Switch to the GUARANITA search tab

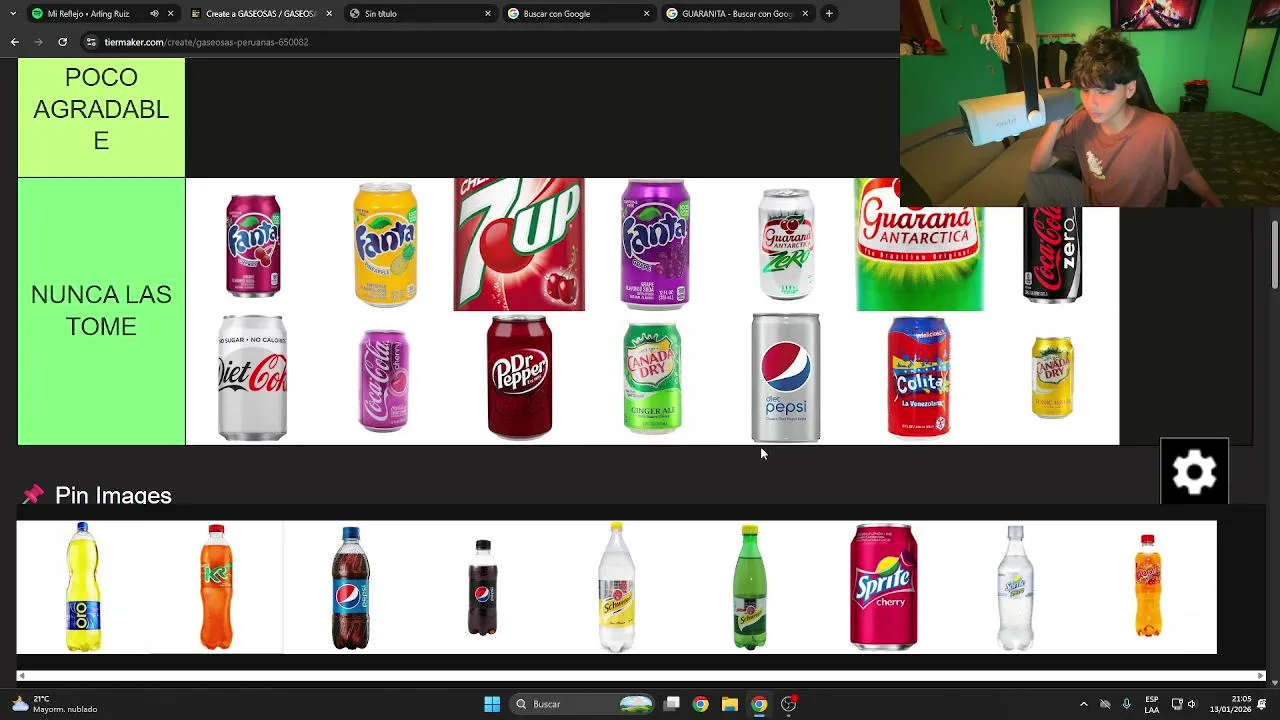[x=737, y=14]
